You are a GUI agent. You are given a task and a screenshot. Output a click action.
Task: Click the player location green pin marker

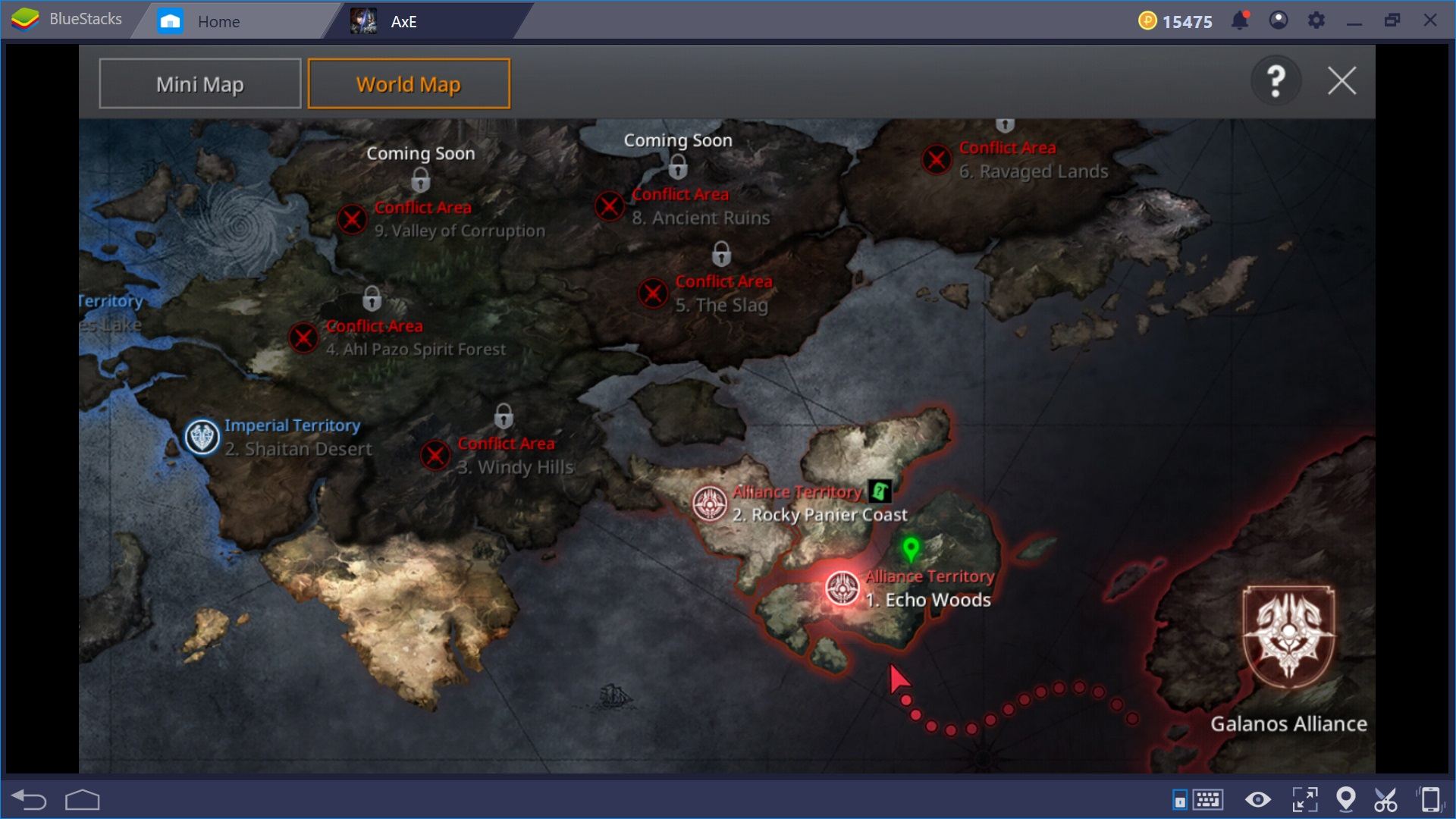click(x=910, y=550)
